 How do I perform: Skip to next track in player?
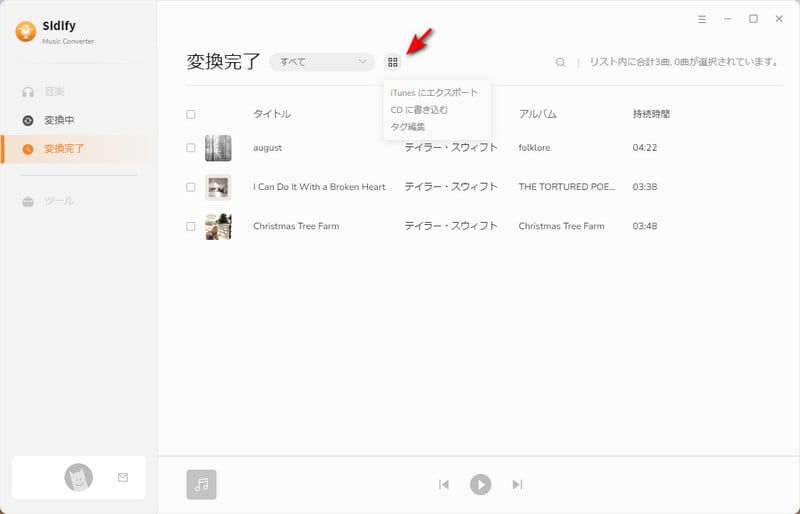(517, 484)
